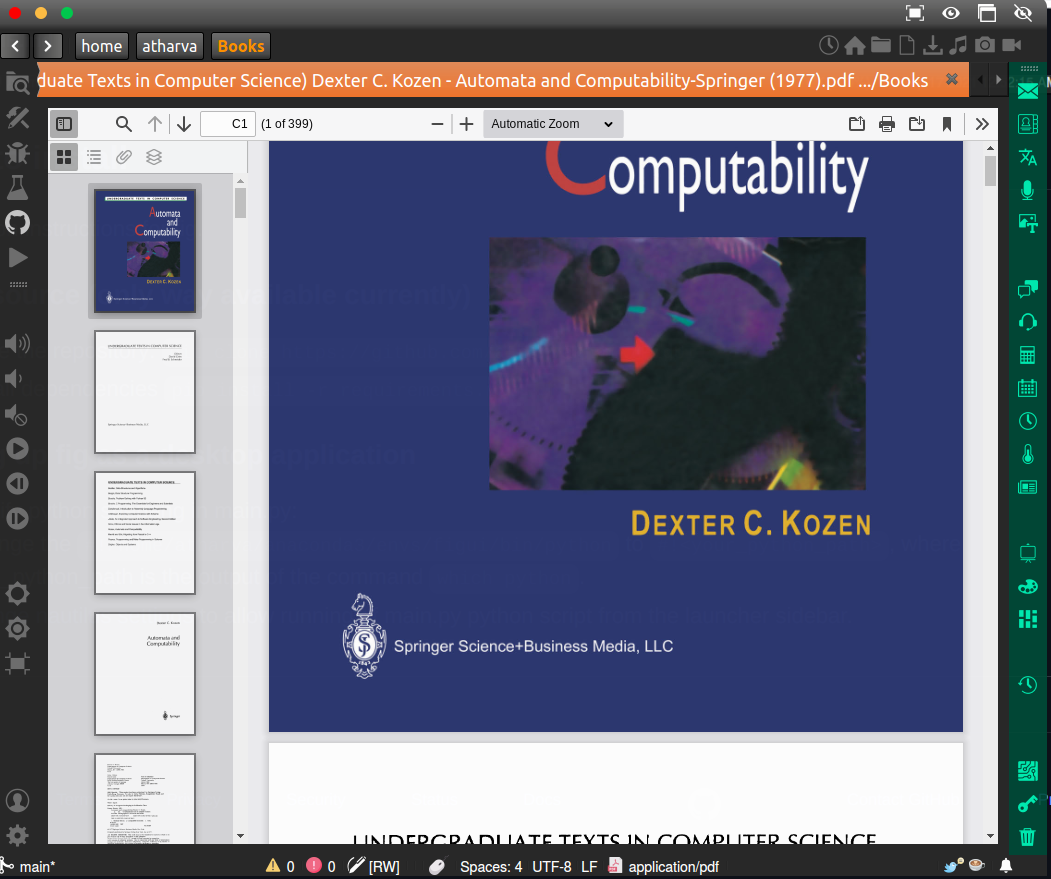
Task: Open the downloads shortcut icon
Action: (932, 45)
